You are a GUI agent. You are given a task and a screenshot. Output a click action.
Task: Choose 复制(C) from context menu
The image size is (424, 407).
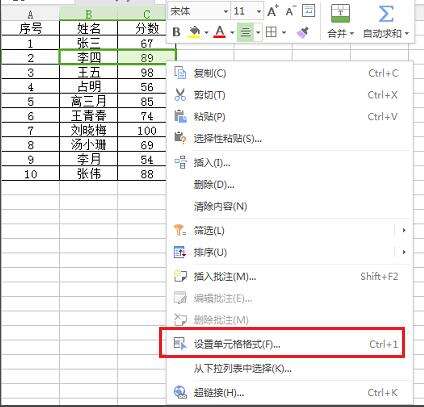289,73
